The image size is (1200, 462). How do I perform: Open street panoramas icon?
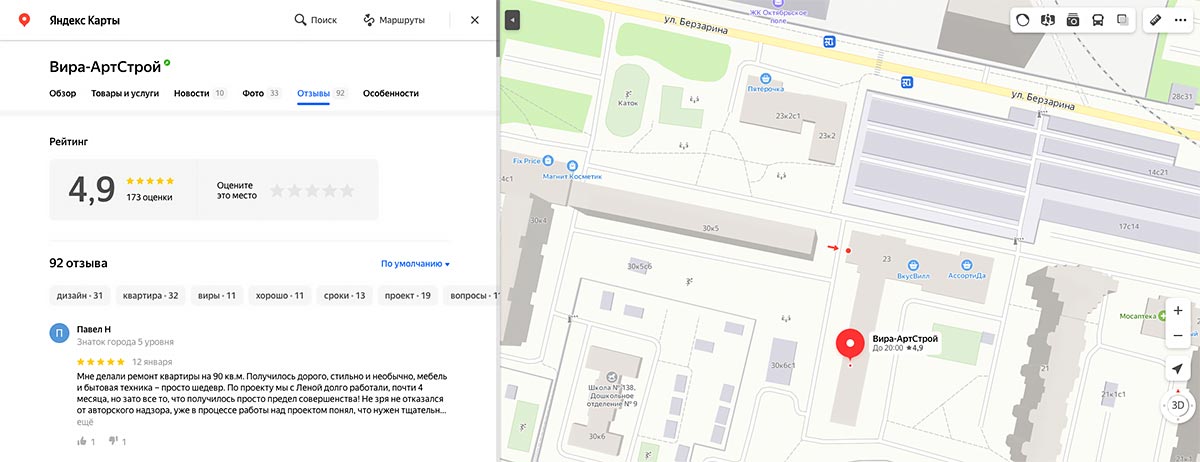point(1048,19)
